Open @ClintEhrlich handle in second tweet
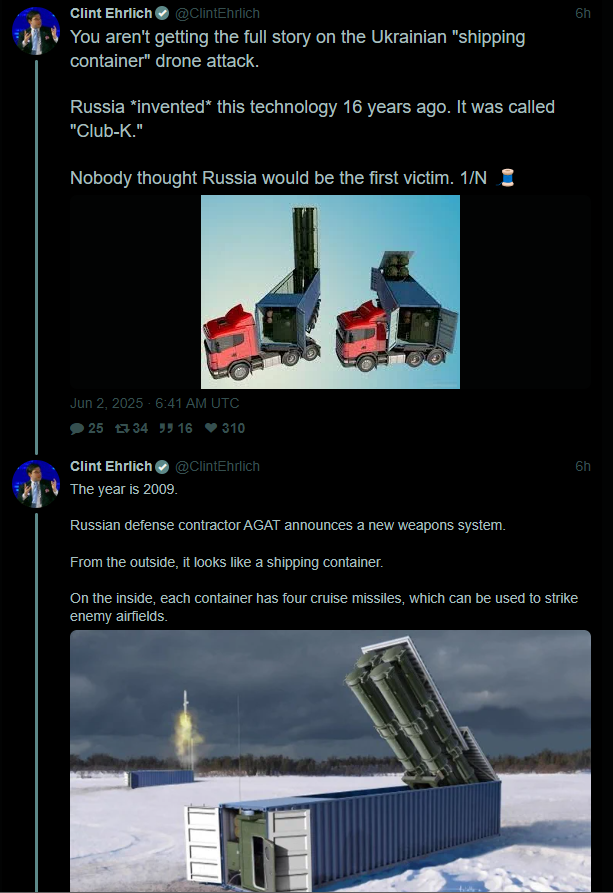Viewport: 613px width, 893px height. point(217,466)
